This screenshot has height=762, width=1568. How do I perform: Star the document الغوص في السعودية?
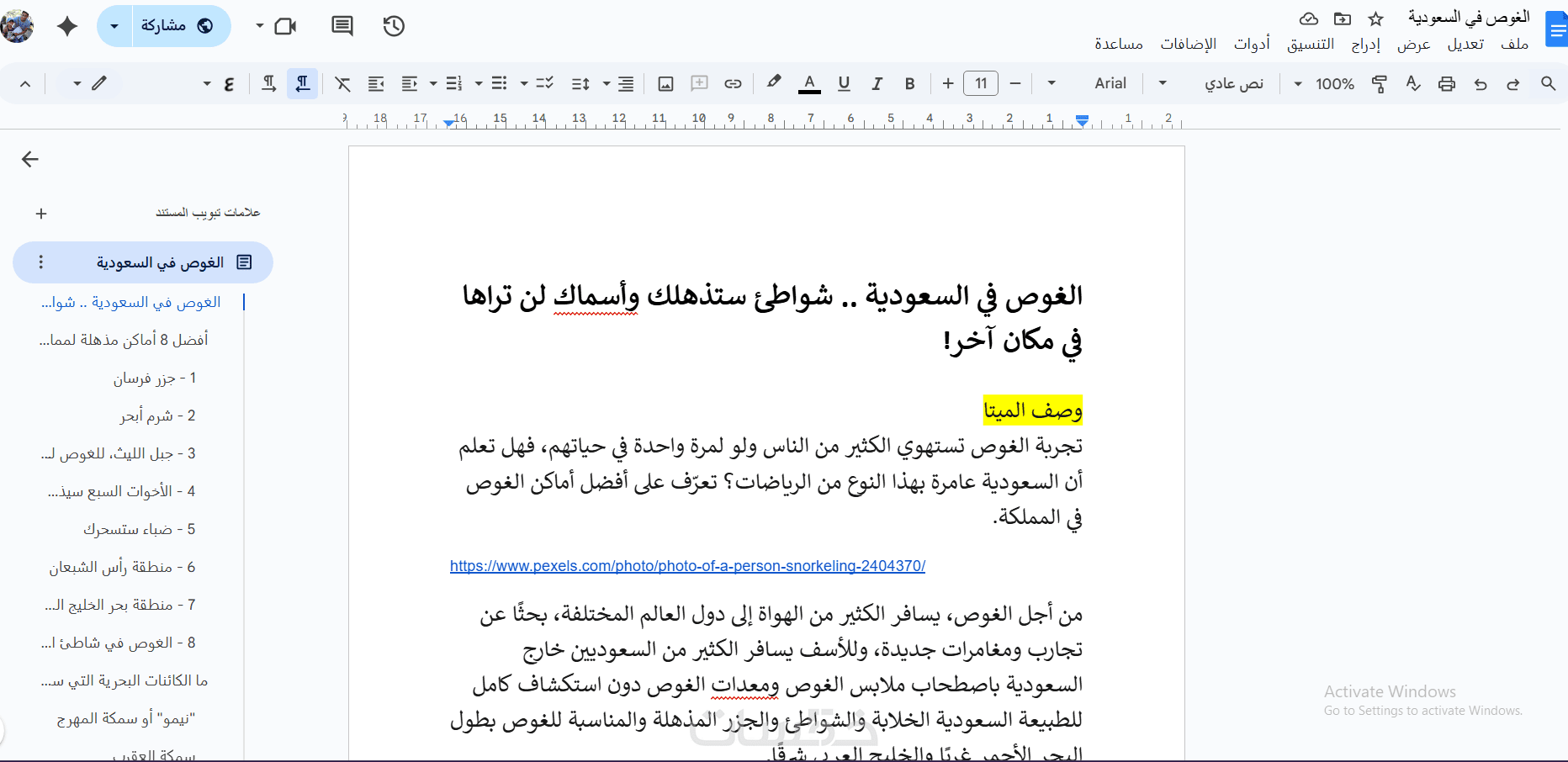coord(1376,19)
